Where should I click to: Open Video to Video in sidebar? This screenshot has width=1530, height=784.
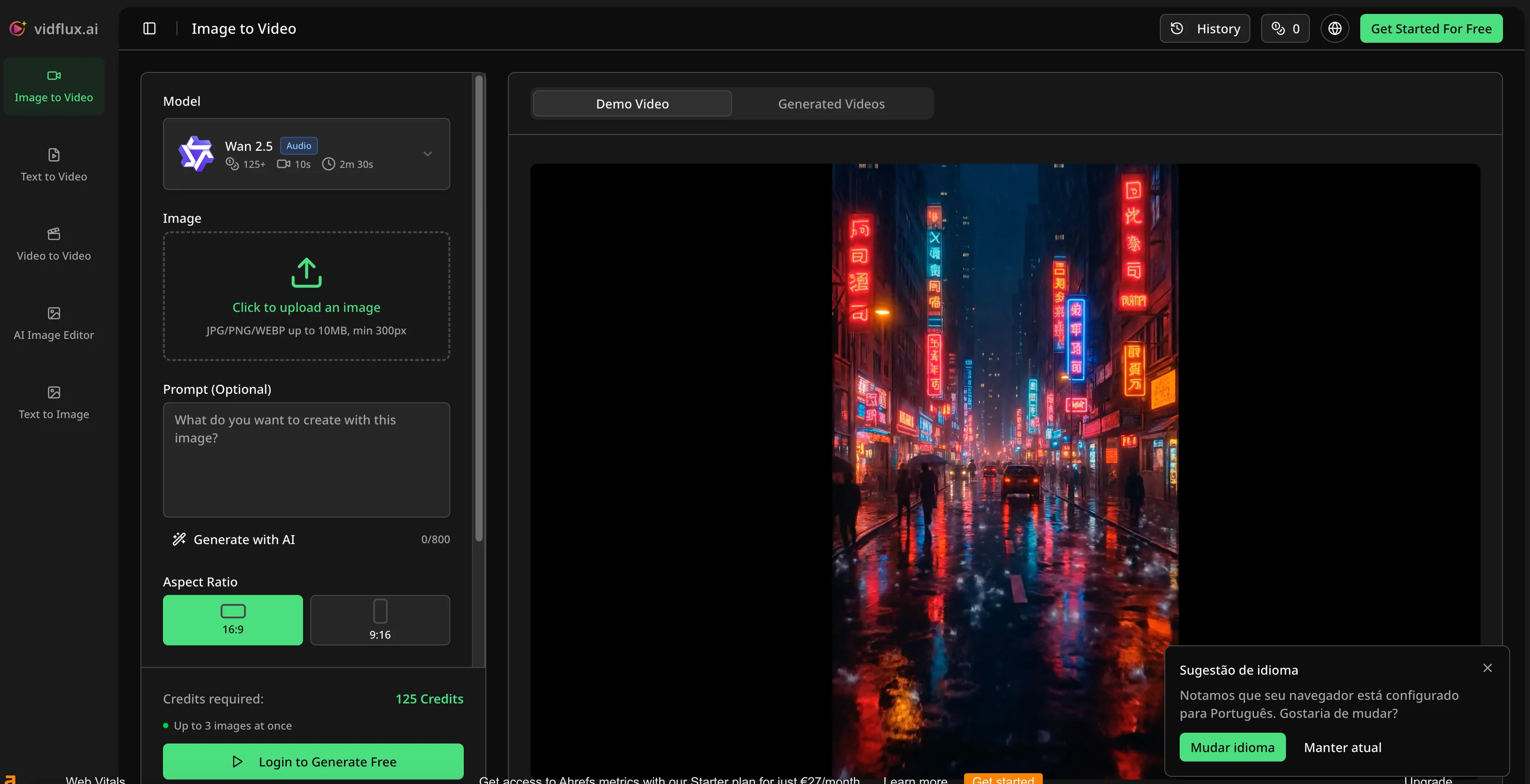(54, 244)
